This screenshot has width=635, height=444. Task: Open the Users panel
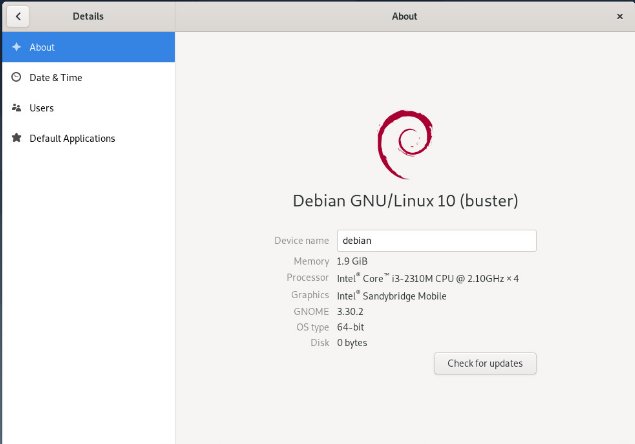(88, 108)
